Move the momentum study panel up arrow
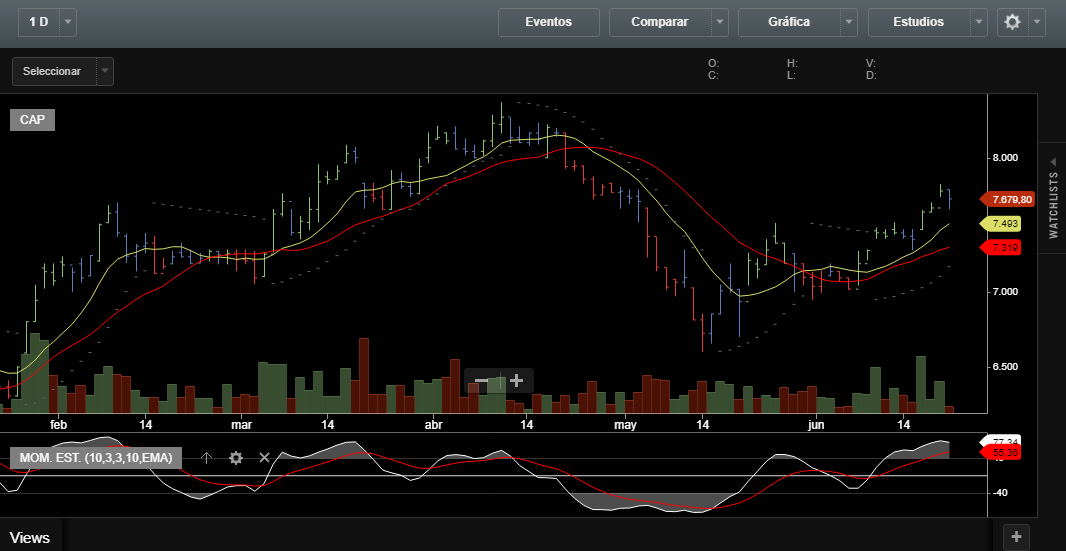1066x551 pixels. coord(207,458)
